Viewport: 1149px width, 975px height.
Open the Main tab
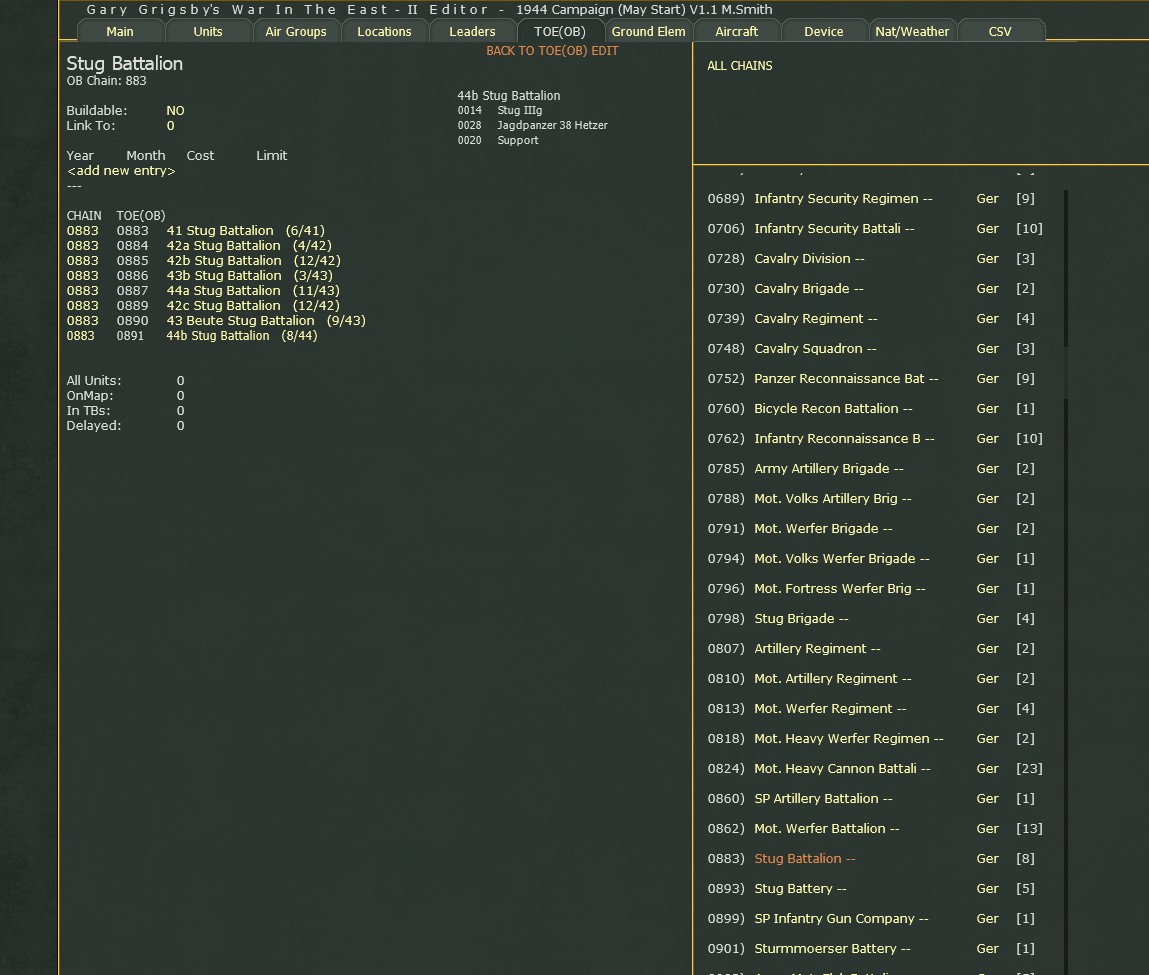(119, 31)
